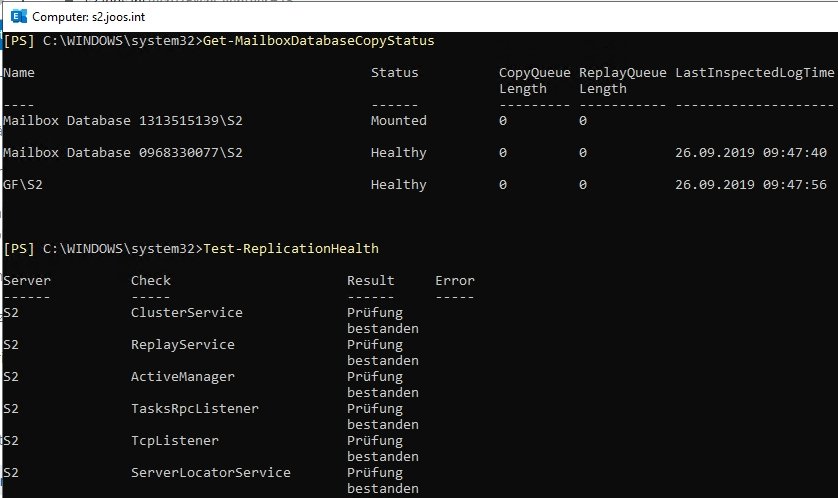The width and height of the screenshot is (838, 498).
Task: Click the 'Mounted' status value
Action: coord(398,121)
